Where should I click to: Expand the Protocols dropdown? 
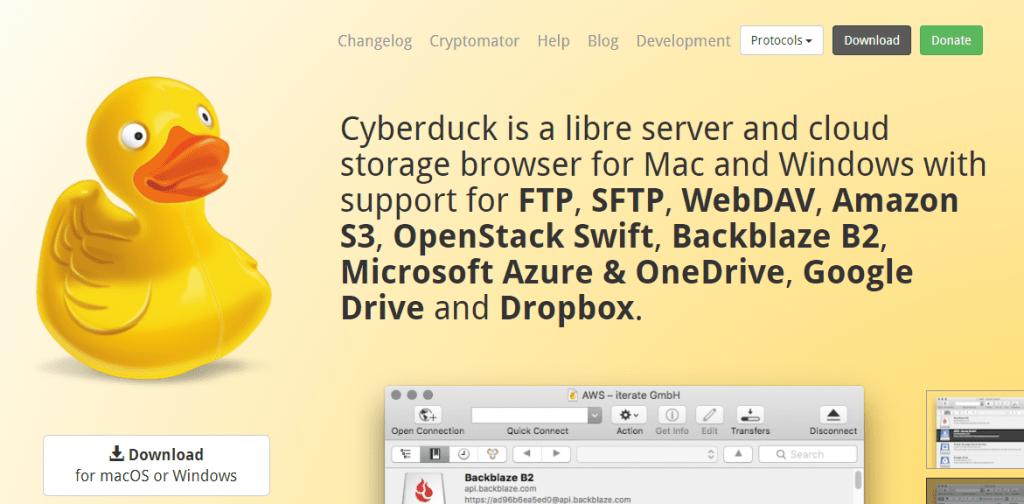click(x=782, y=40)
